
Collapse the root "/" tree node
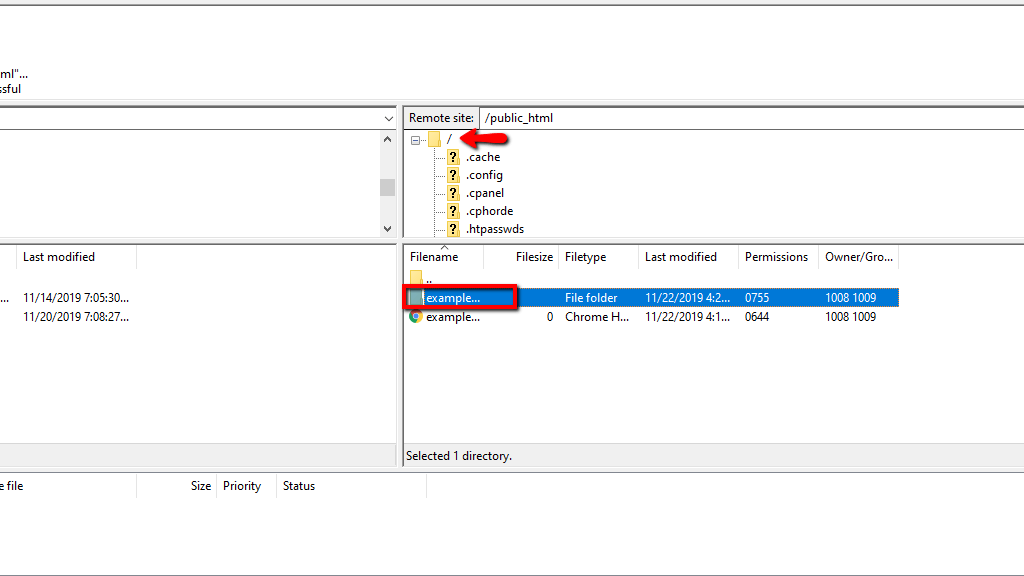pyautogui.click(x=415, y=140)
